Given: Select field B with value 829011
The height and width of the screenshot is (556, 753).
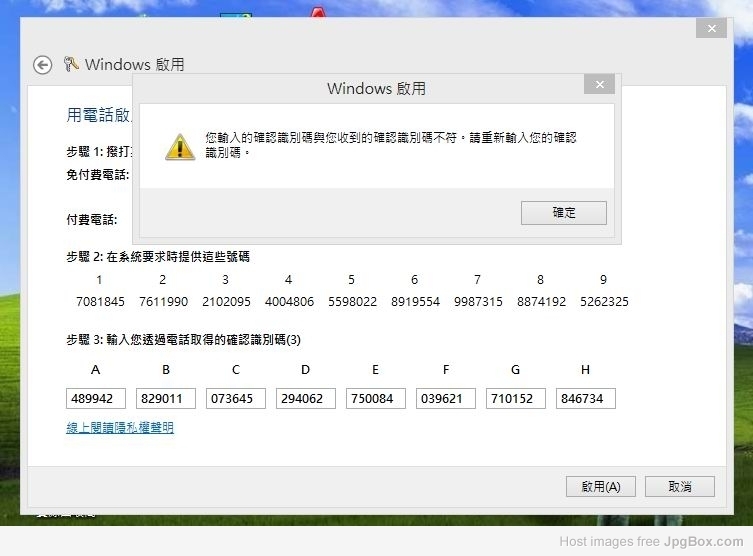Looking at the screenshot, I should tap(166, 399).
